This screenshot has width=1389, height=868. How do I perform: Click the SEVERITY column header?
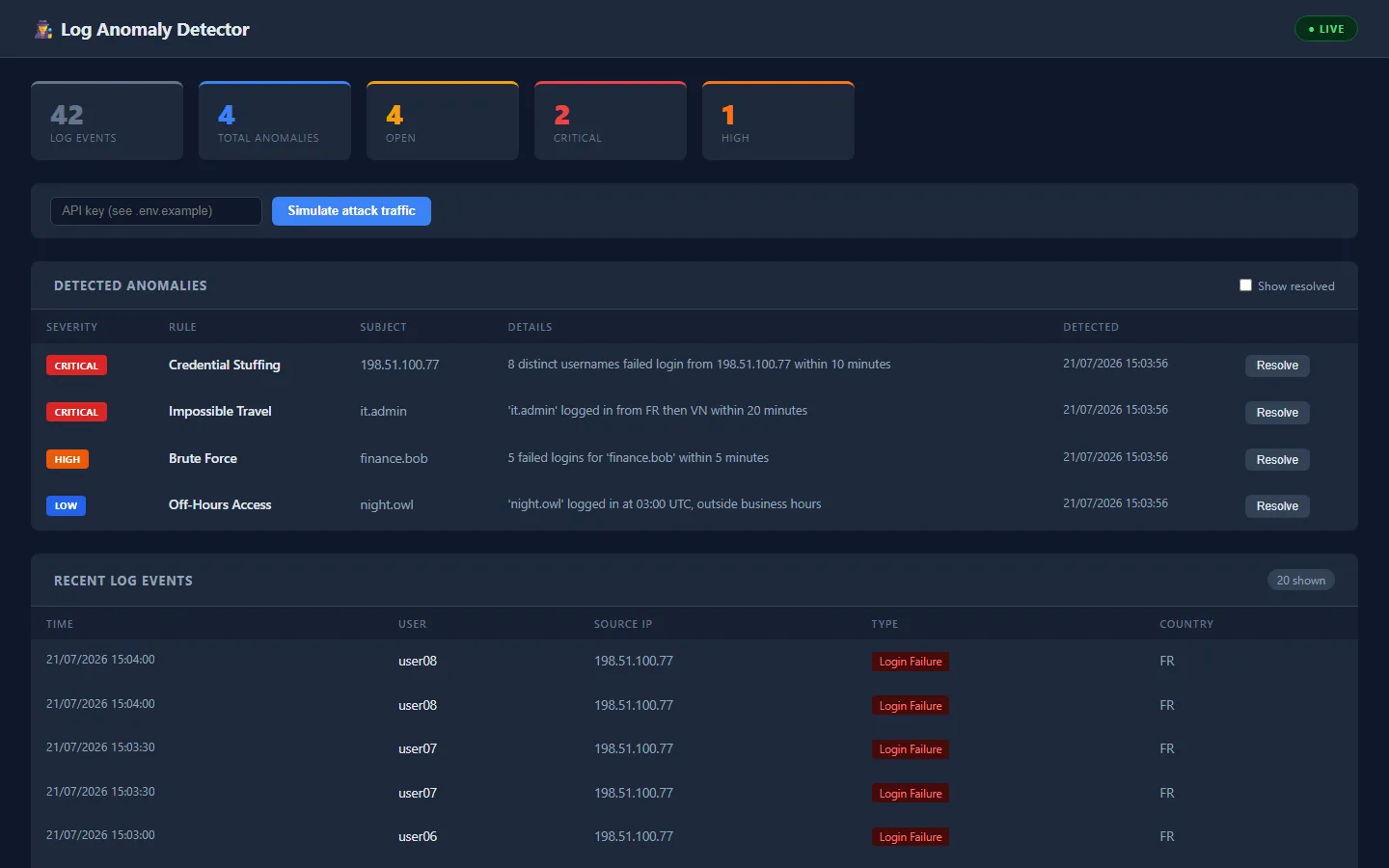coord(72,327)
